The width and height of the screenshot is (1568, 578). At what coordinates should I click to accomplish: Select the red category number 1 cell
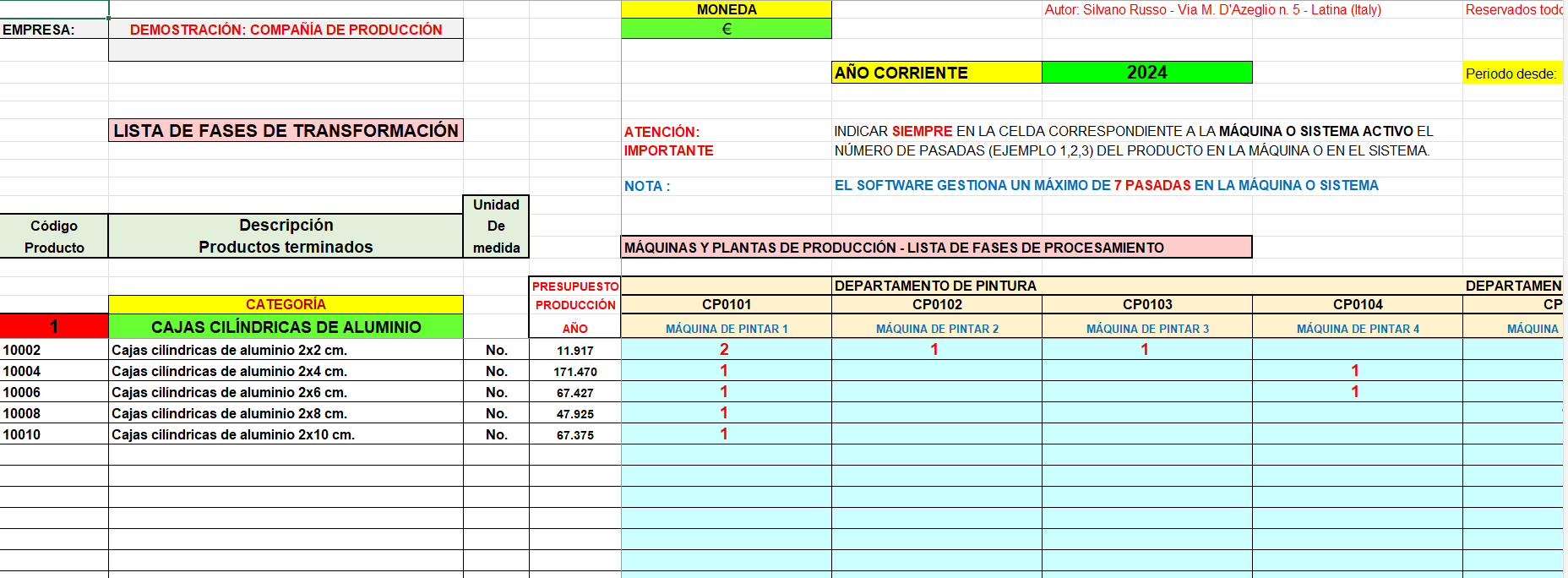pyautogui.click(x=54, y=326)
